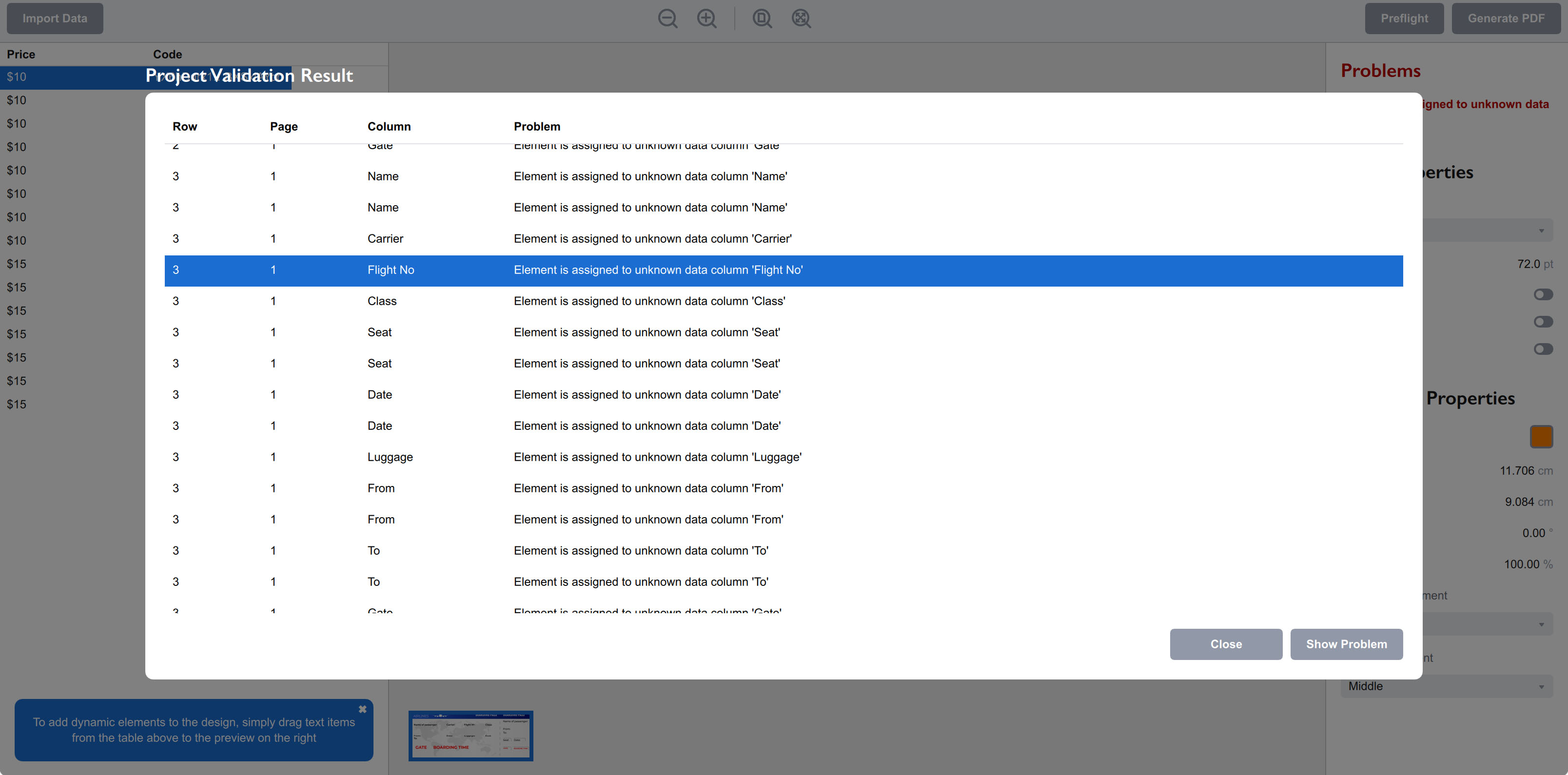Viewport: 1568px width, 775px height.
Task: Zoom out on the design view
Action: 668,18
